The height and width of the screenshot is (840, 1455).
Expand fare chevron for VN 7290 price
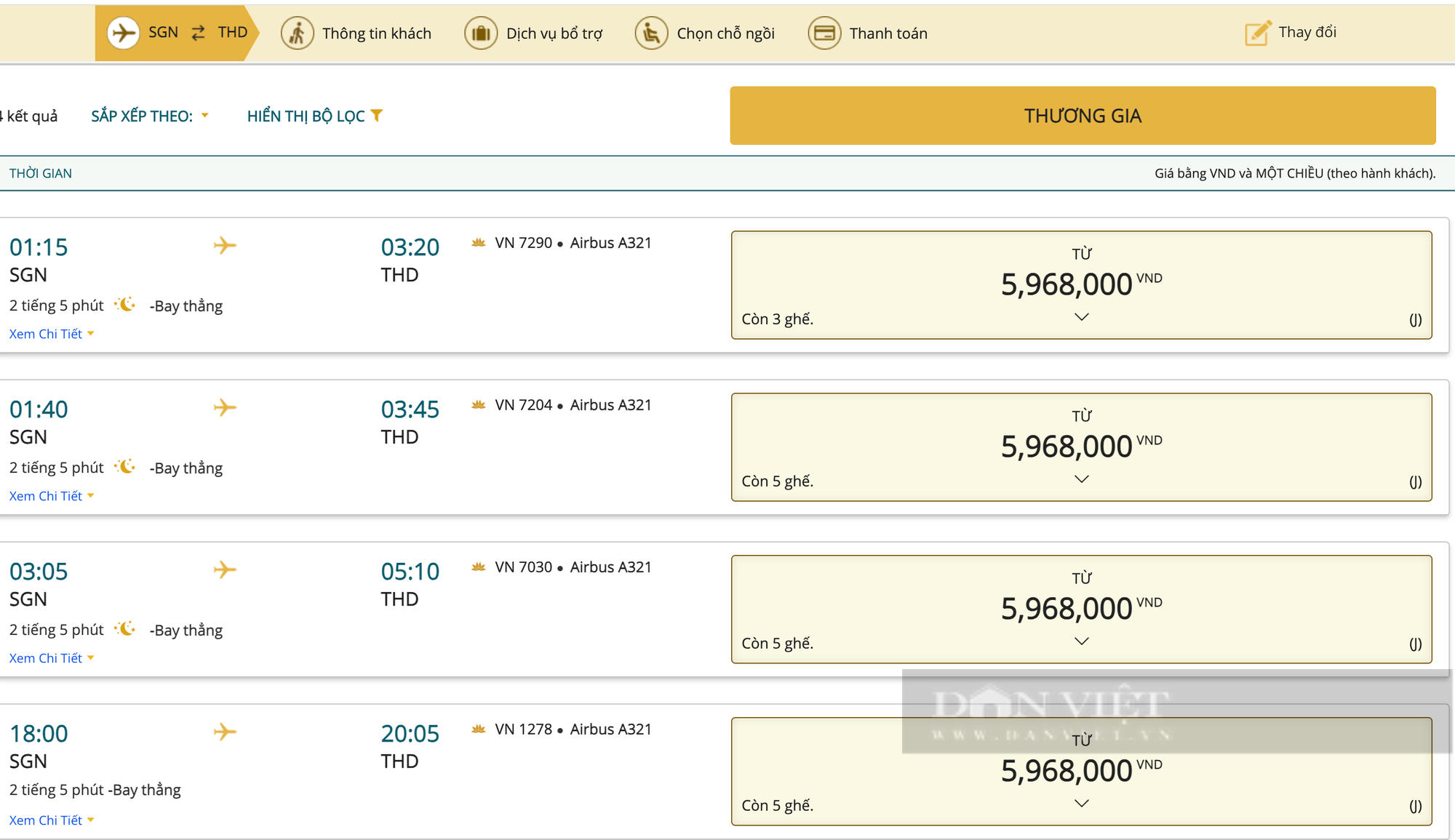click(1082, 317)
